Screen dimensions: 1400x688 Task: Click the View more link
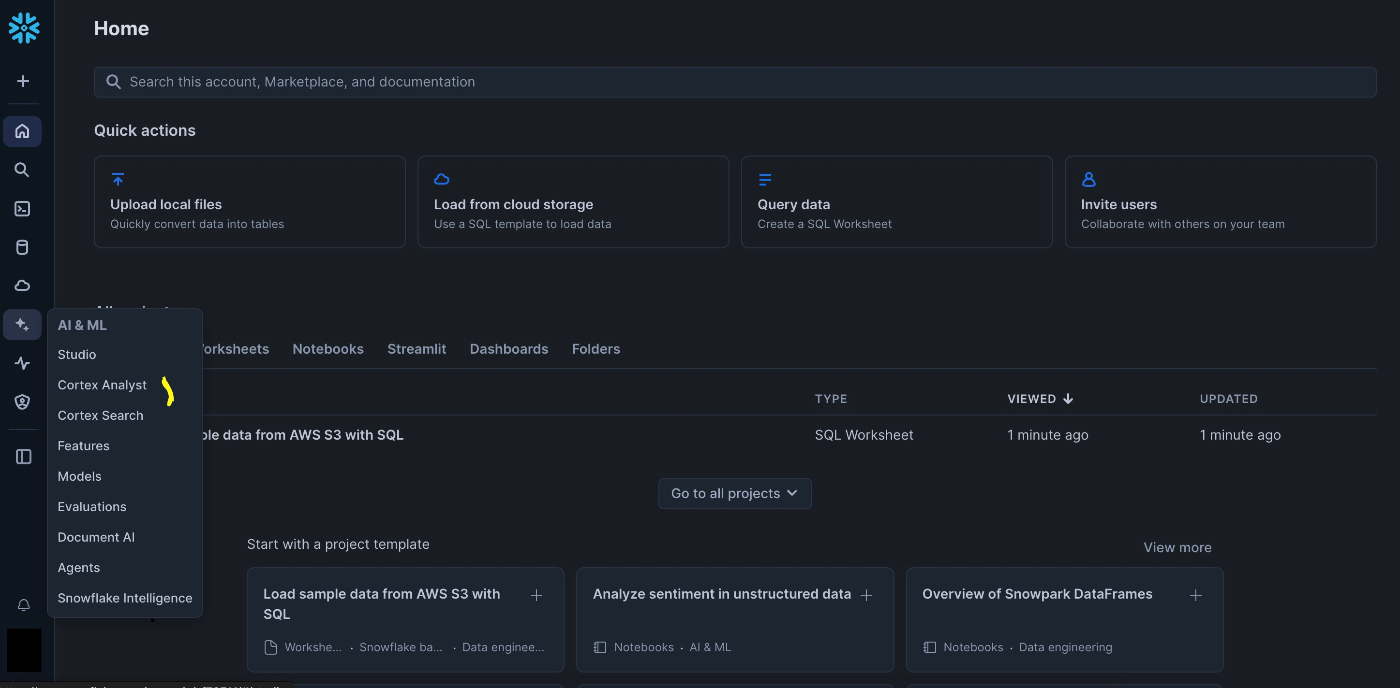click(x=1177, y=548)
